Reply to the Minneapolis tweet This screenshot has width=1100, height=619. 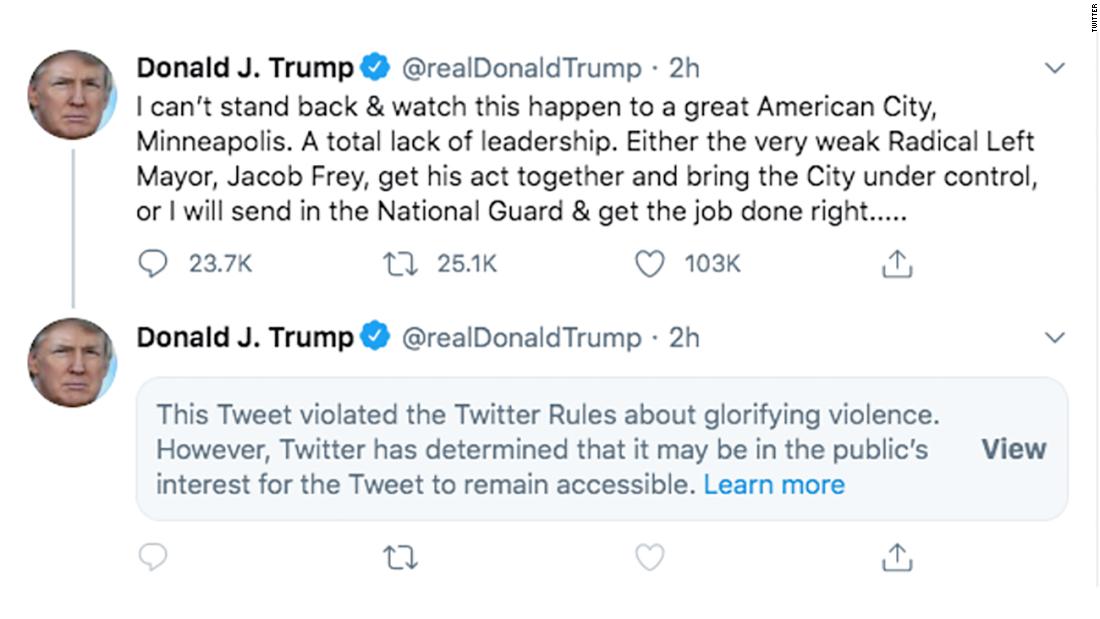153,263
